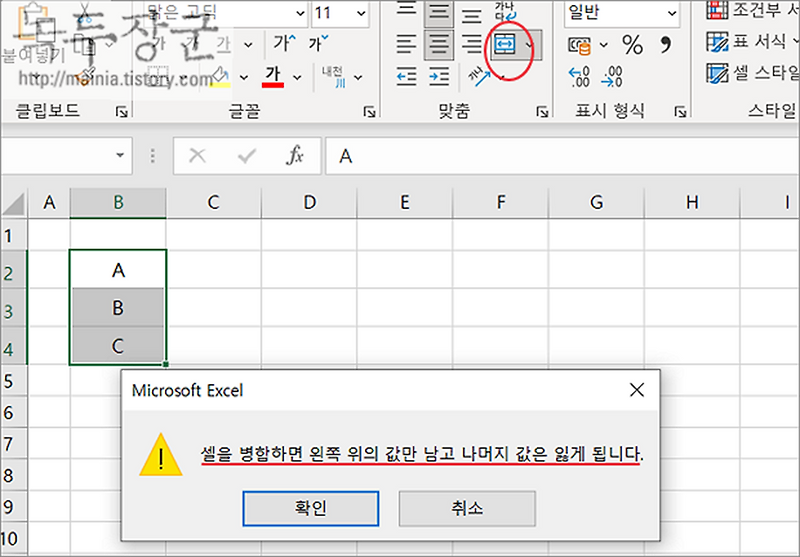Select the cell containing A in column B
The image size is (800, 557).
click(x=118, y=269)
